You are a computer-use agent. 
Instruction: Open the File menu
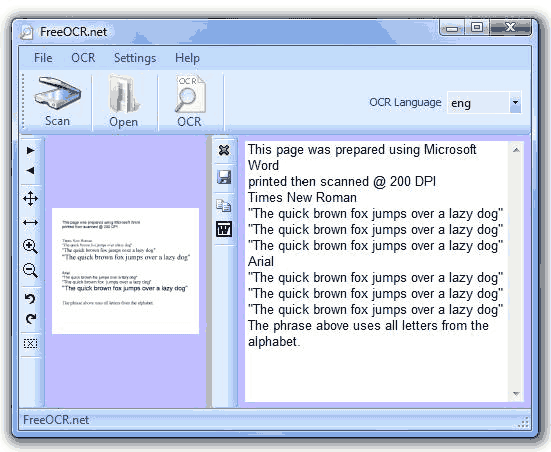coord(43,58)
